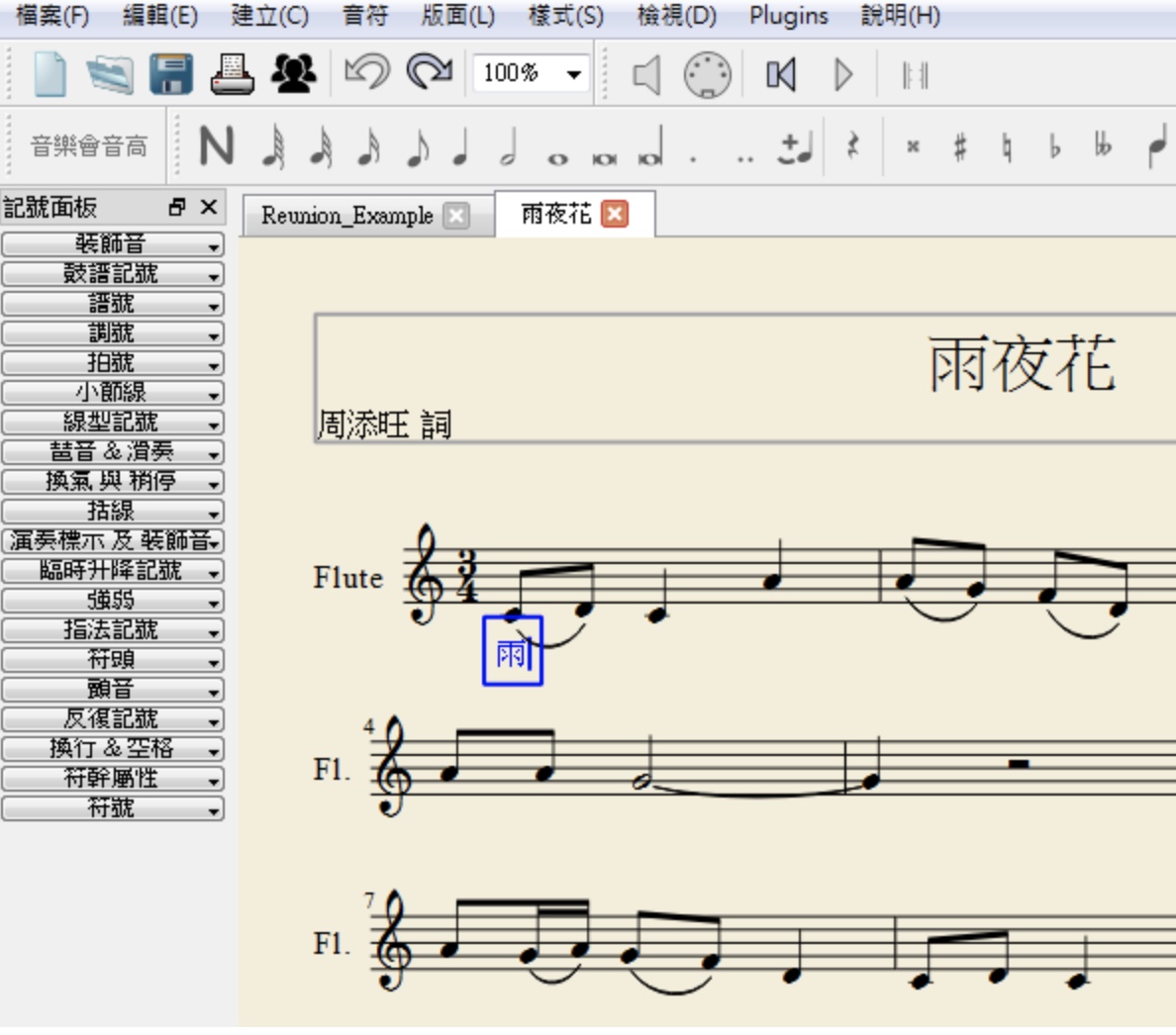
Task: Switch to the Reunion_Example tab
Action: [x=347, y=216]
